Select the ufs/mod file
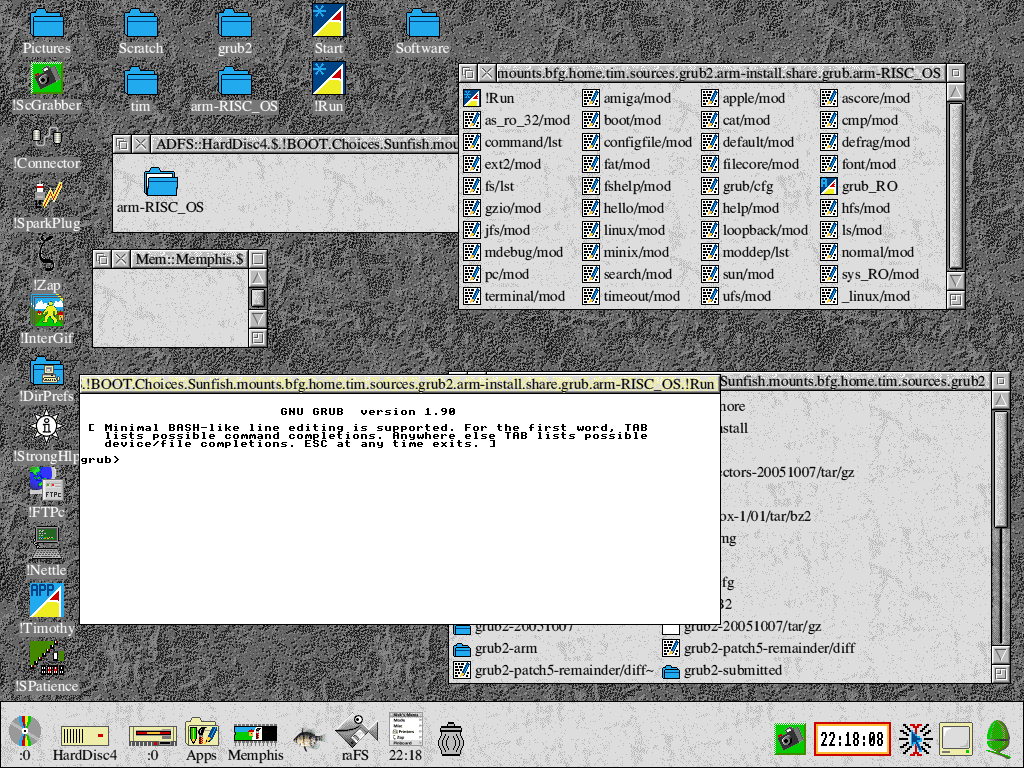The width and height of the screenshot is (1024, 768). pos(736,296)
